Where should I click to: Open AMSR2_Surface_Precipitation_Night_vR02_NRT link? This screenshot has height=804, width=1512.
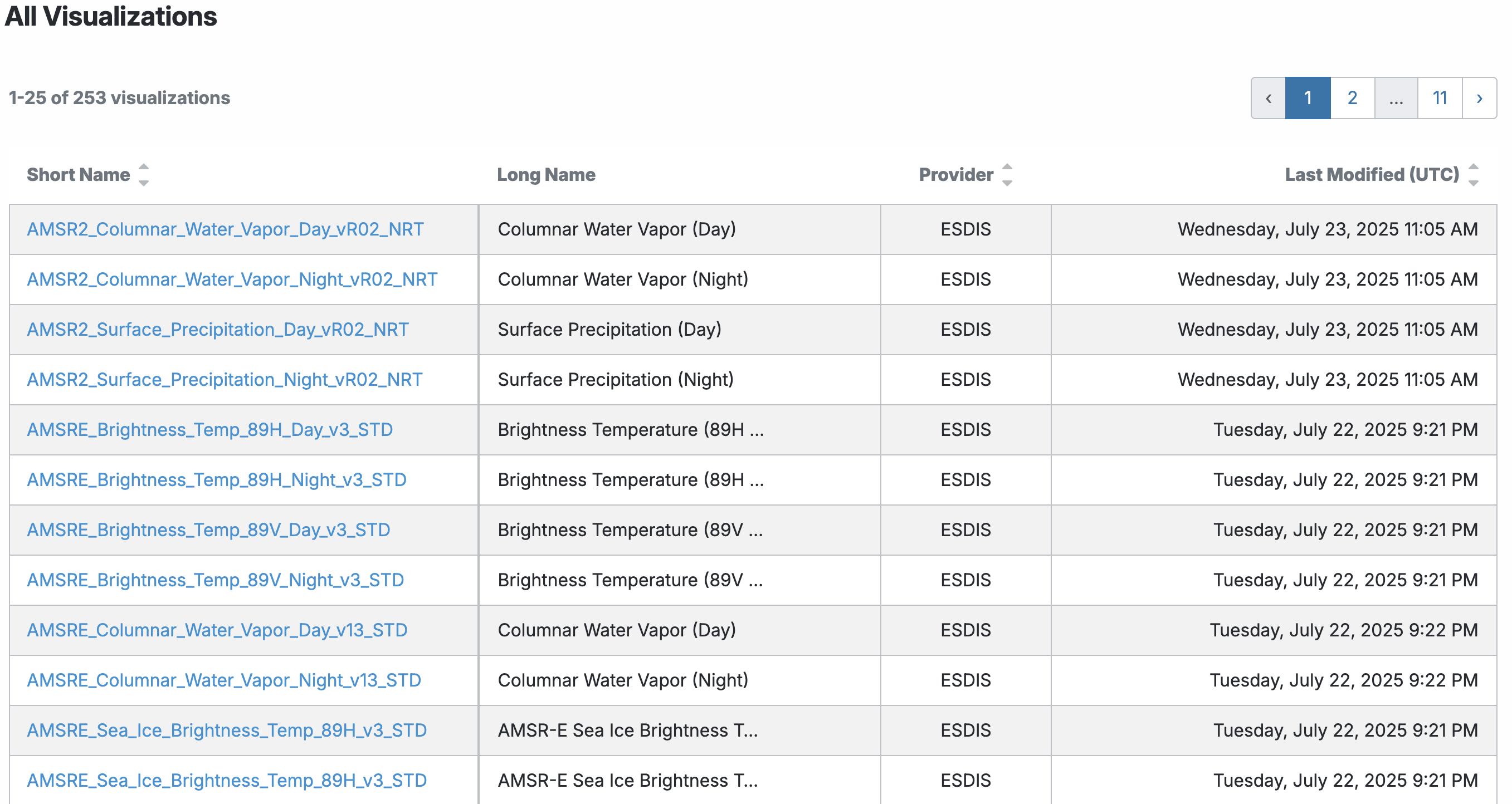pos(224,379)
